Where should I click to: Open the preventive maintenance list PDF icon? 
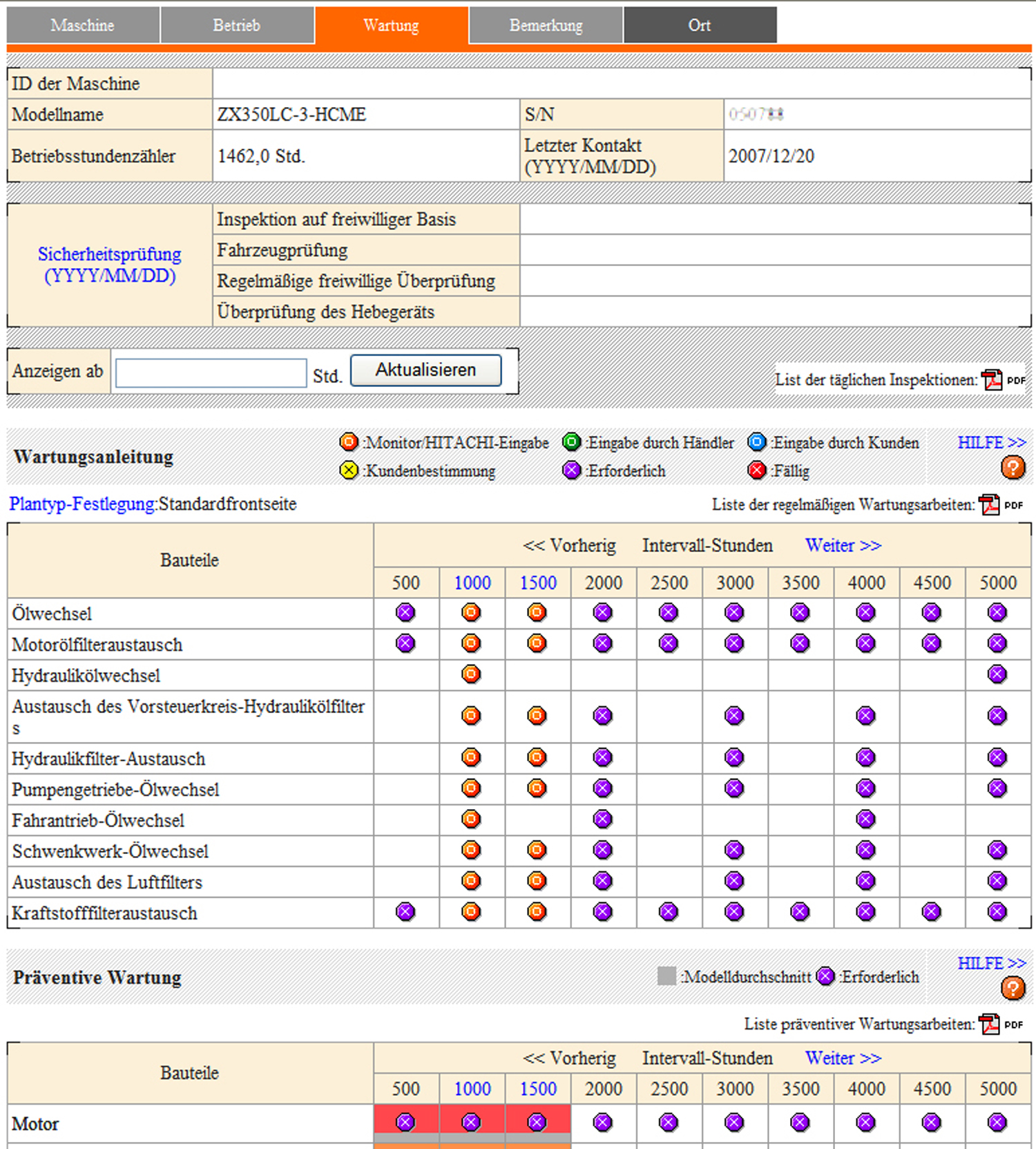[990, 1024]
